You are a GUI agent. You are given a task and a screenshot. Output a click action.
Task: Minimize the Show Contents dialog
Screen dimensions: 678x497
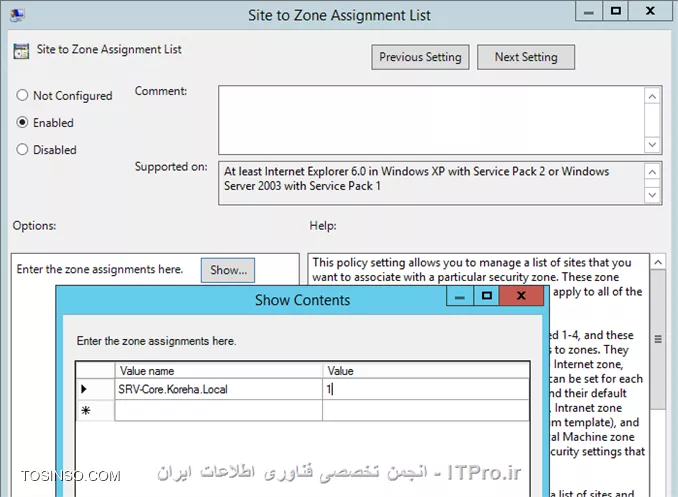click(x=460, y=296)
